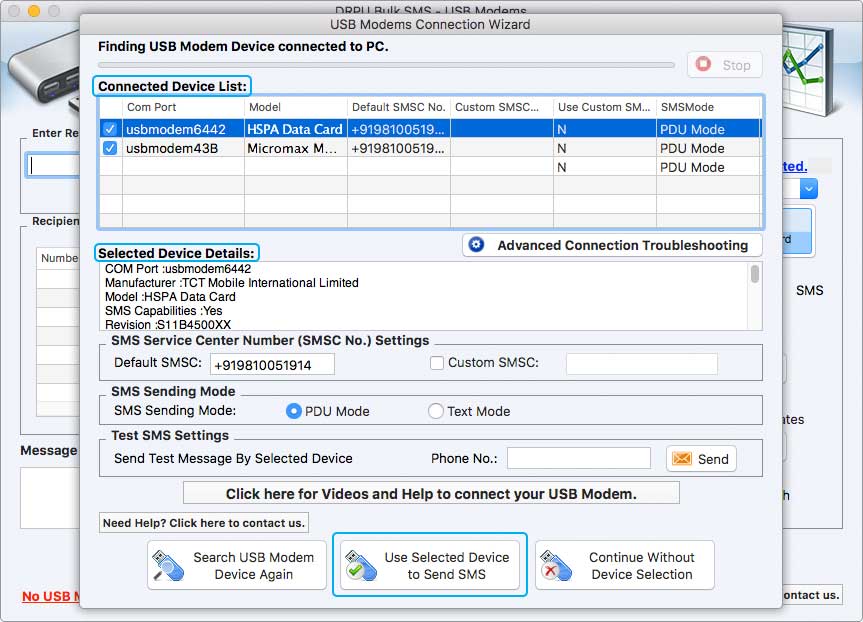This screenshot has height=622, width=863.
Task: Click the Use Custom SM... column header
Action: pyautogui.click(x=604, y=107)
